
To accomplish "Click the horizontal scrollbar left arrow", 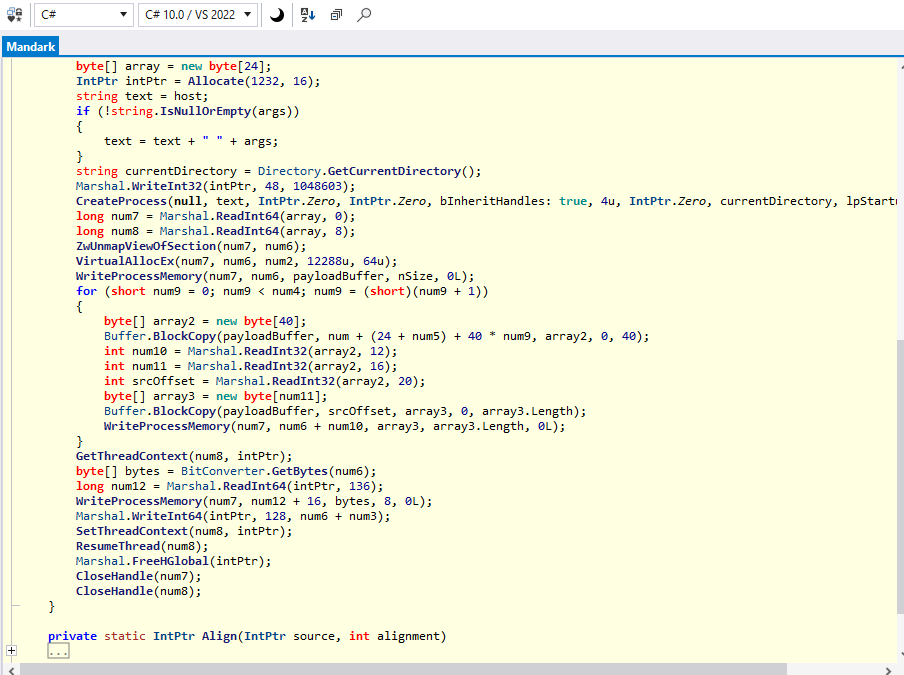I will coord(11,670).
